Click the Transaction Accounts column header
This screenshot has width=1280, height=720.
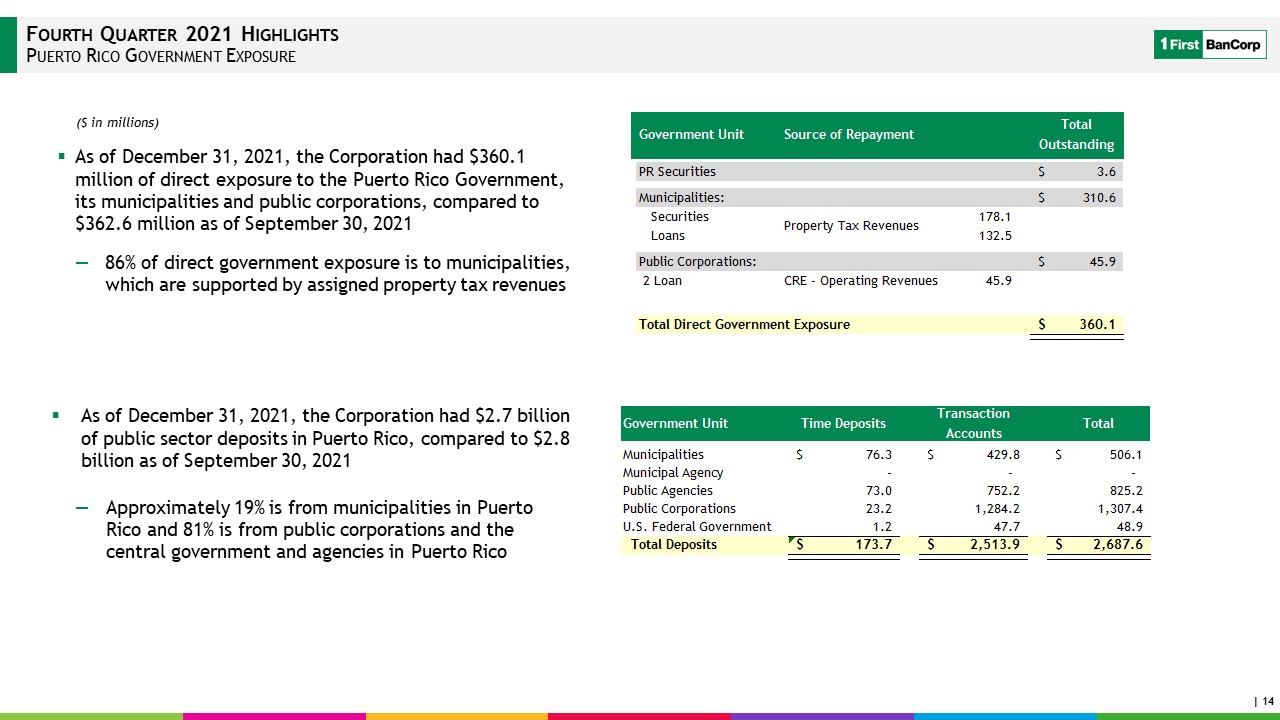click(x=973, y=423)
